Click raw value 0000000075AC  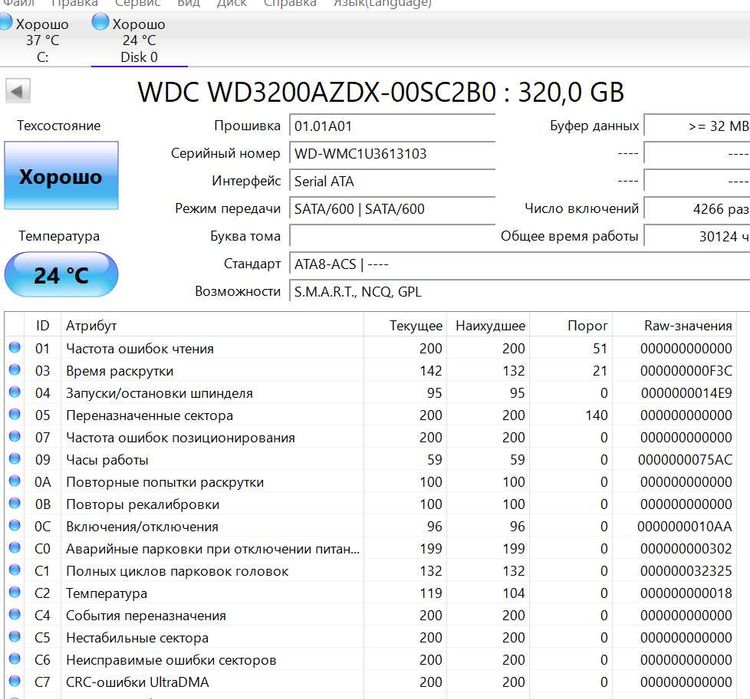685,460
